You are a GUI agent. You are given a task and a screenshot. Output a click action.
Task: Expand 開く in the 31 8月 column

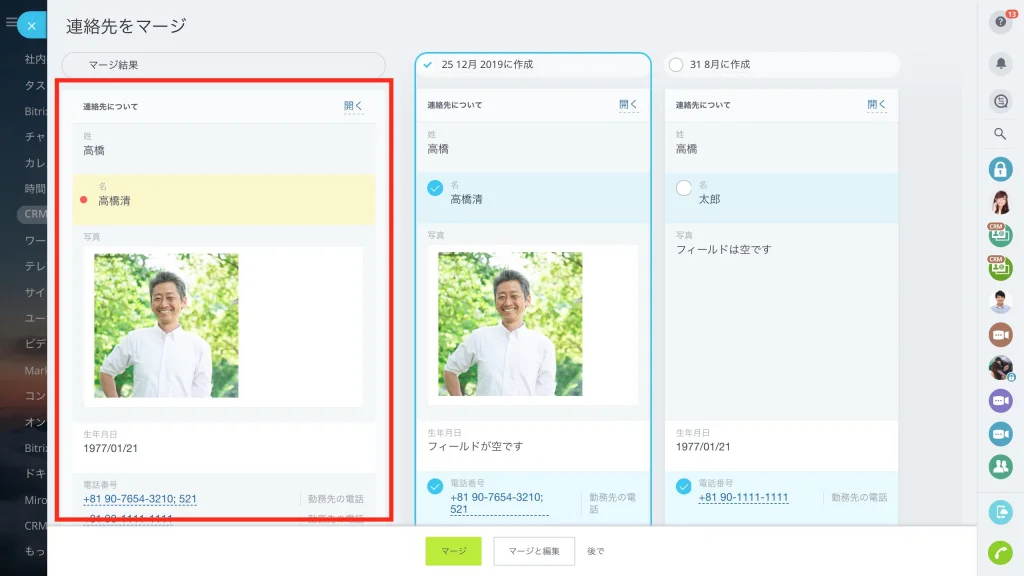[876, 104]
